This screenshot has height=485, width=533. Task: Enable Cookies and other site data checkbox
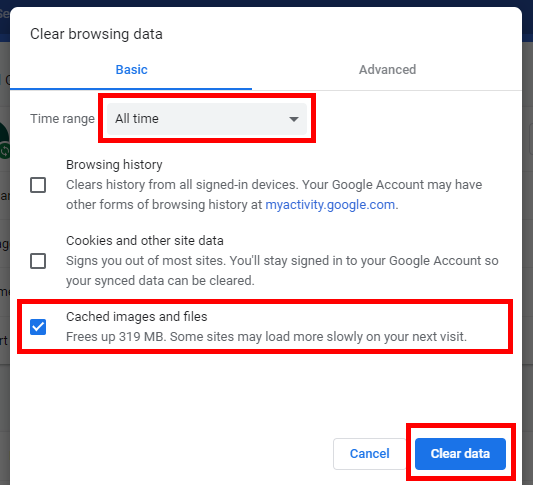tap(38, 261)
